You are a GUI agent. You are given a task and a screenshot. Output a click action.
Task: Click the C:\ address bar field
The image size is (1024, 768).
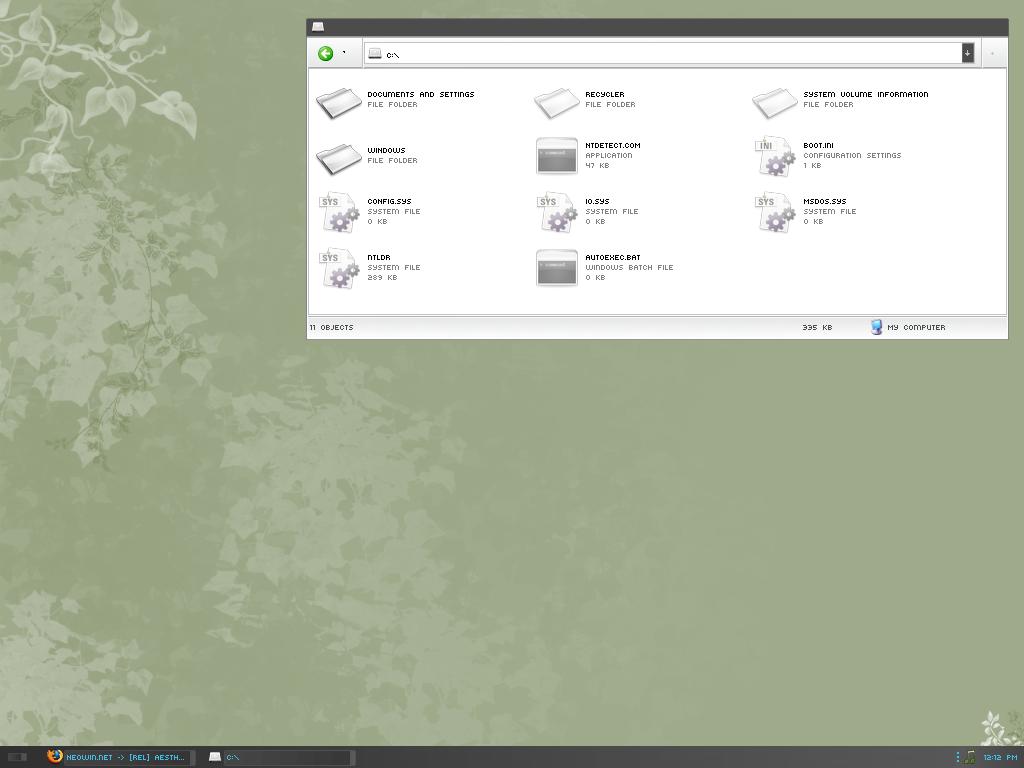[660, 54]
